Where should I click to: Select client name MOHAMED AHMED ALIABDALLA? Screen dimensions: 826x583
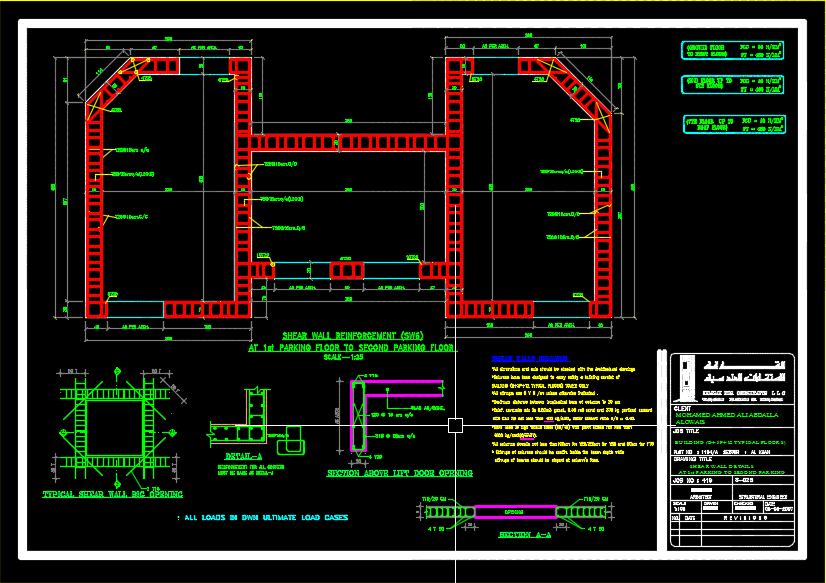point(728,414)
